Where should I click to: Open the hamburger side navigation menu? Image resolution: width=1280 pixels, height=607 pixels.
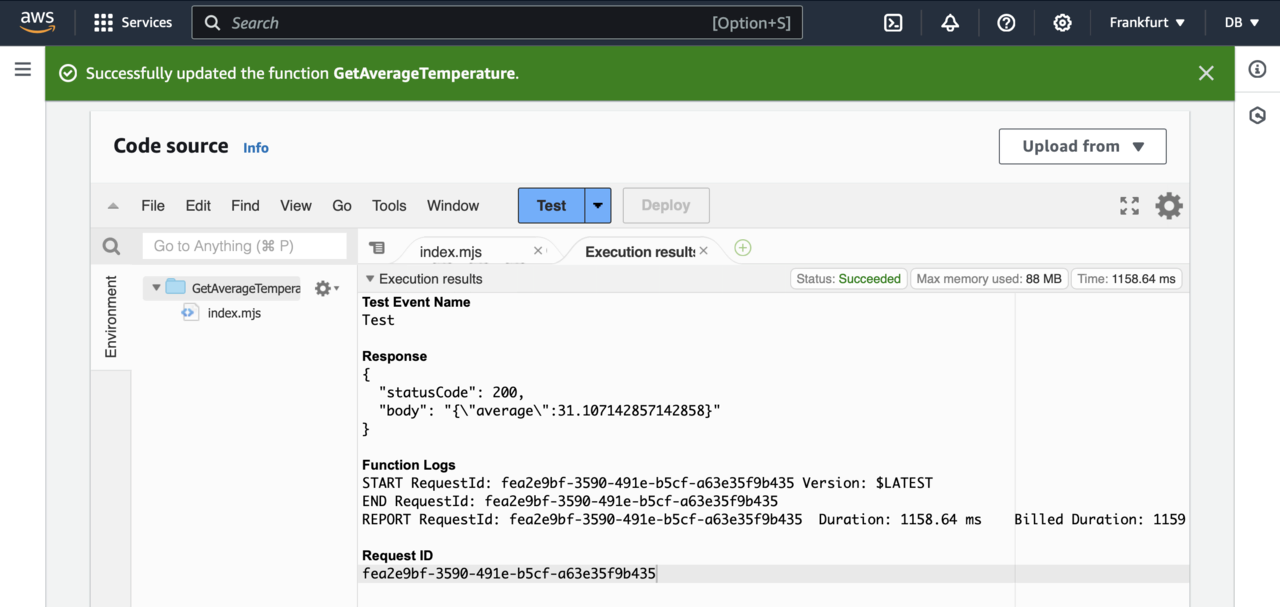(x=22, y=70)
